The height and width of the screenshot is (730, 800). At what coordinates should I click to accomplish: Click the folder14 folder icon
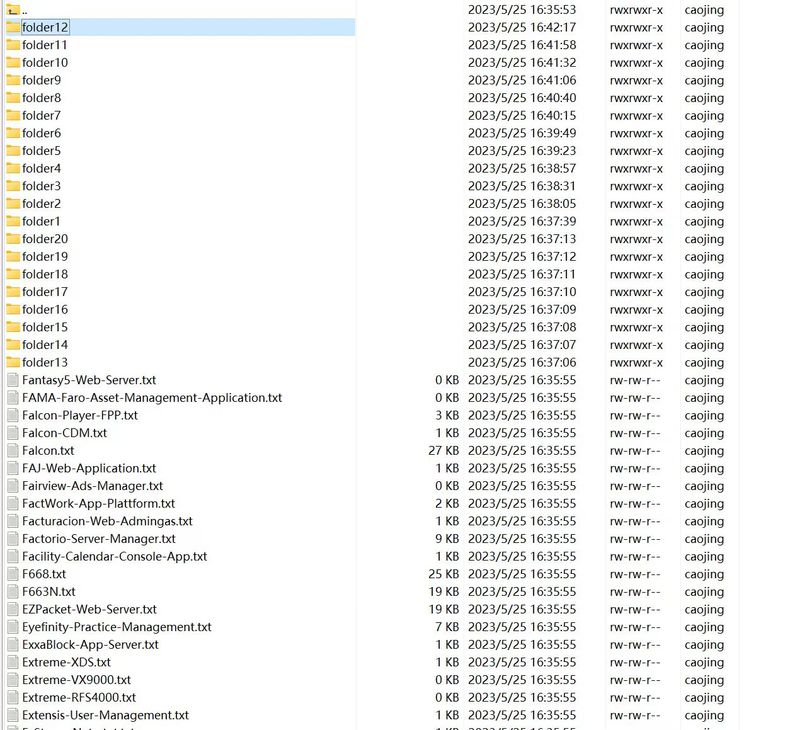13,344
